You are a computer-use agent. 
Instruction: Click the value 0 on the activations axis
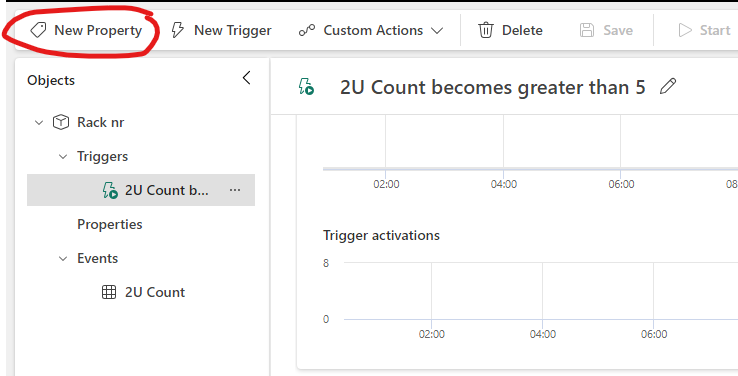pos(326,320)
